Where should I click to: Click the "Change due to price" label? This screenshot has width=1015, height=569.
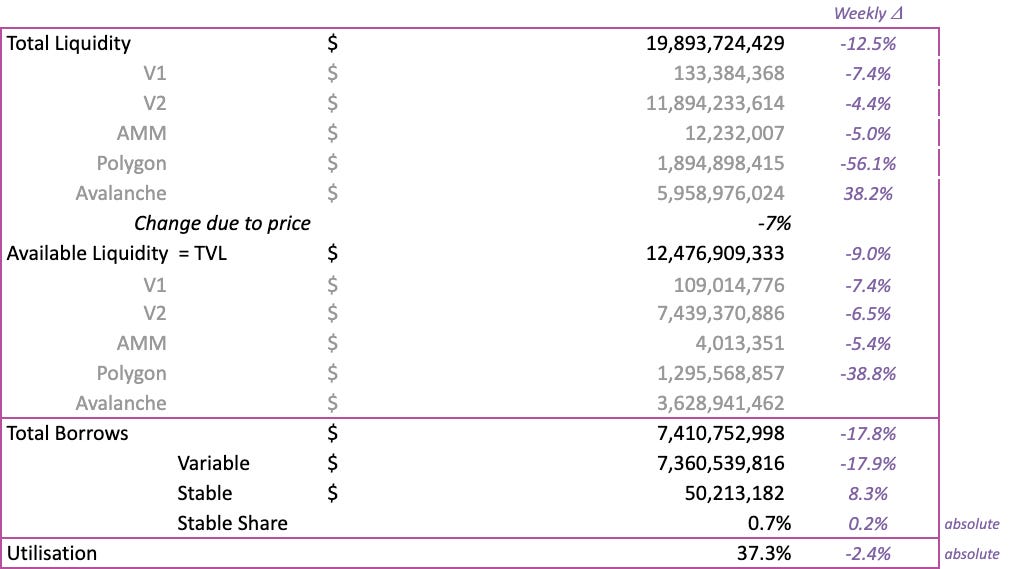[222, 223]
